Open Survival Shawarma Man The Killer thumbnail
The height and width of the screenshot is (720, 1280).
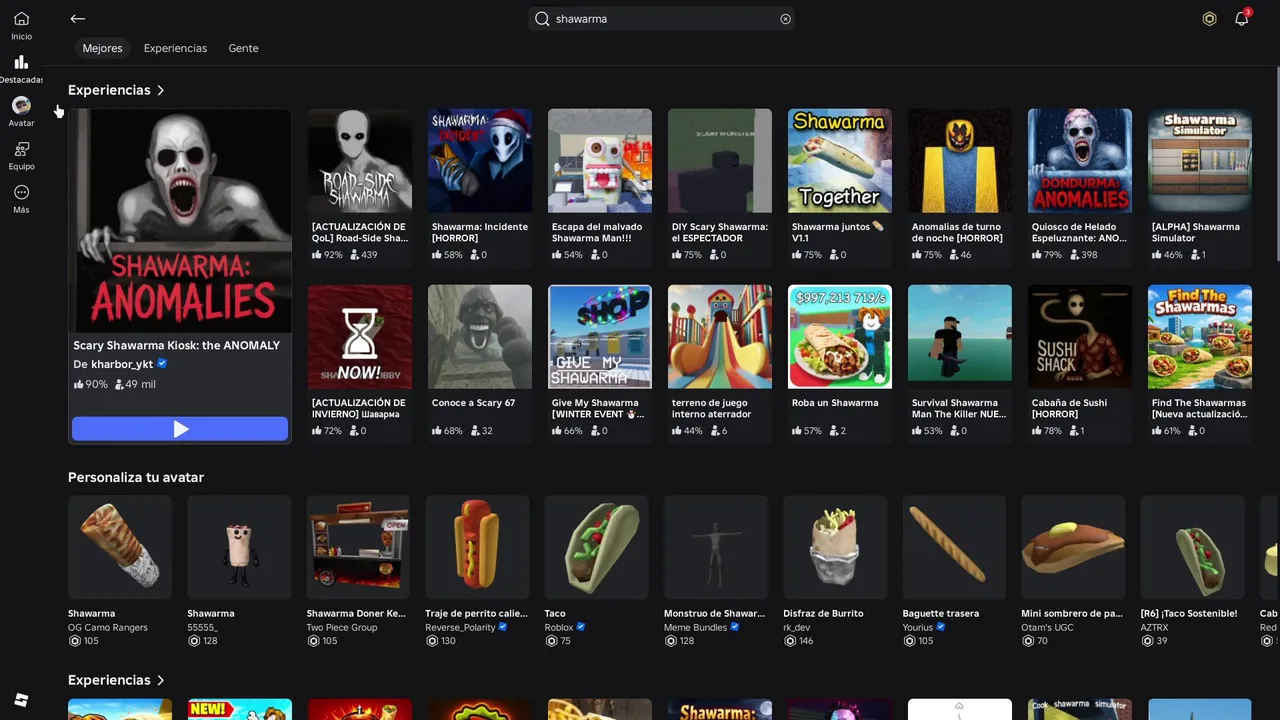click(x=960, y=337)
